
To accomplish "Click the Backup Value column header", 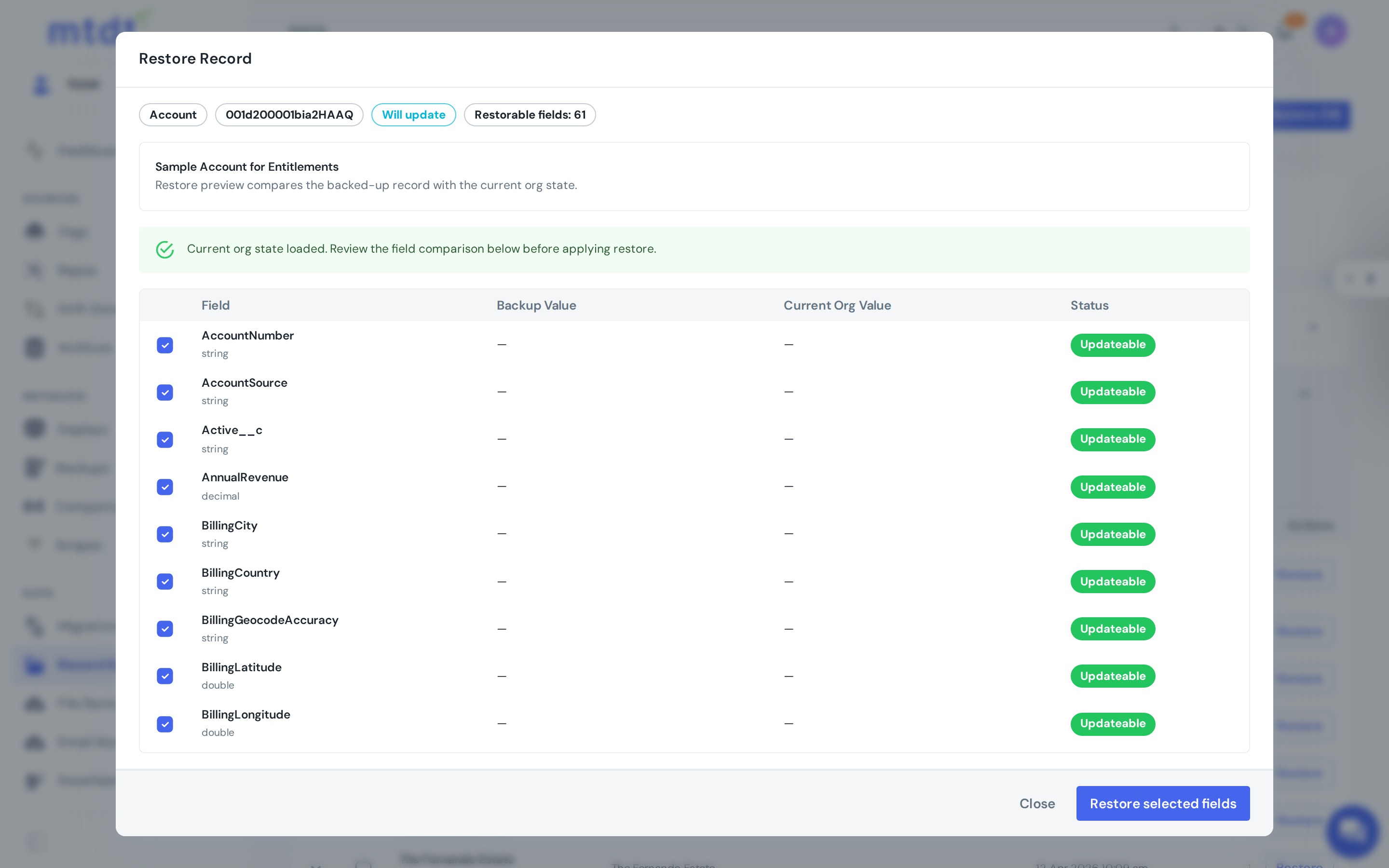I will coord(536,305).
